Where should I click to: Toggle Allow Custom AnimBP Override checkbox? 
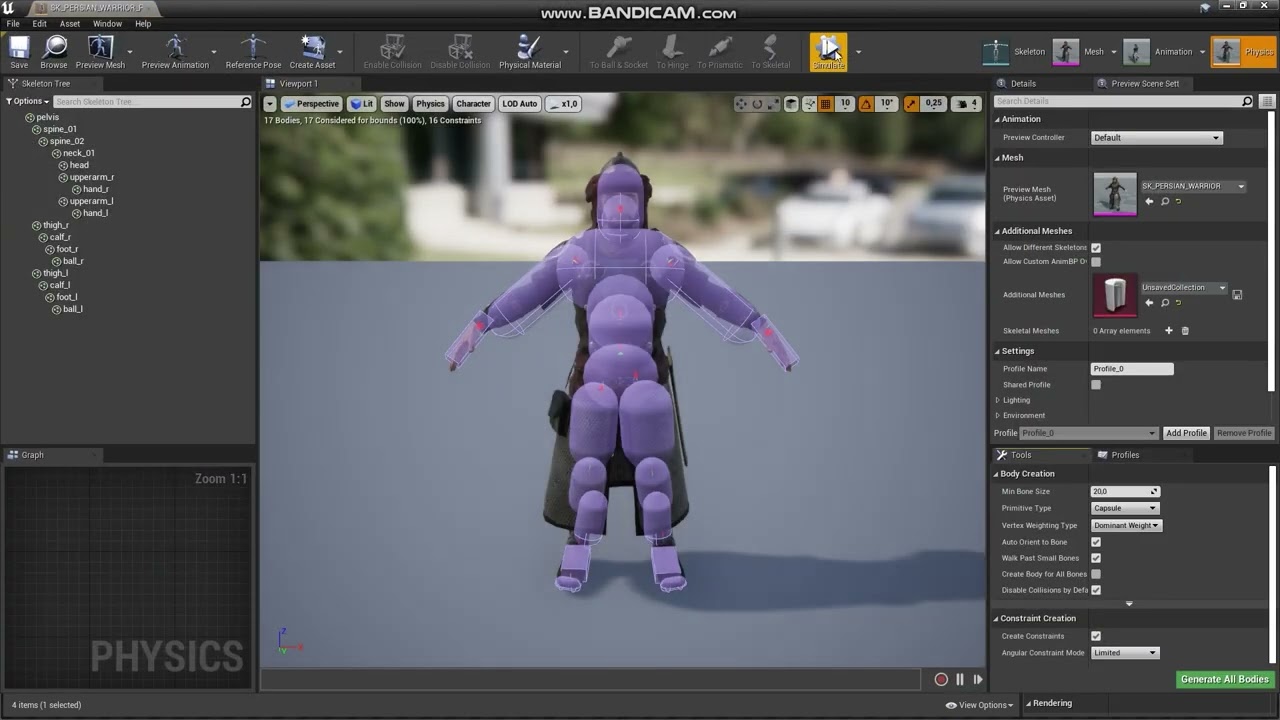pos(1096,262)
